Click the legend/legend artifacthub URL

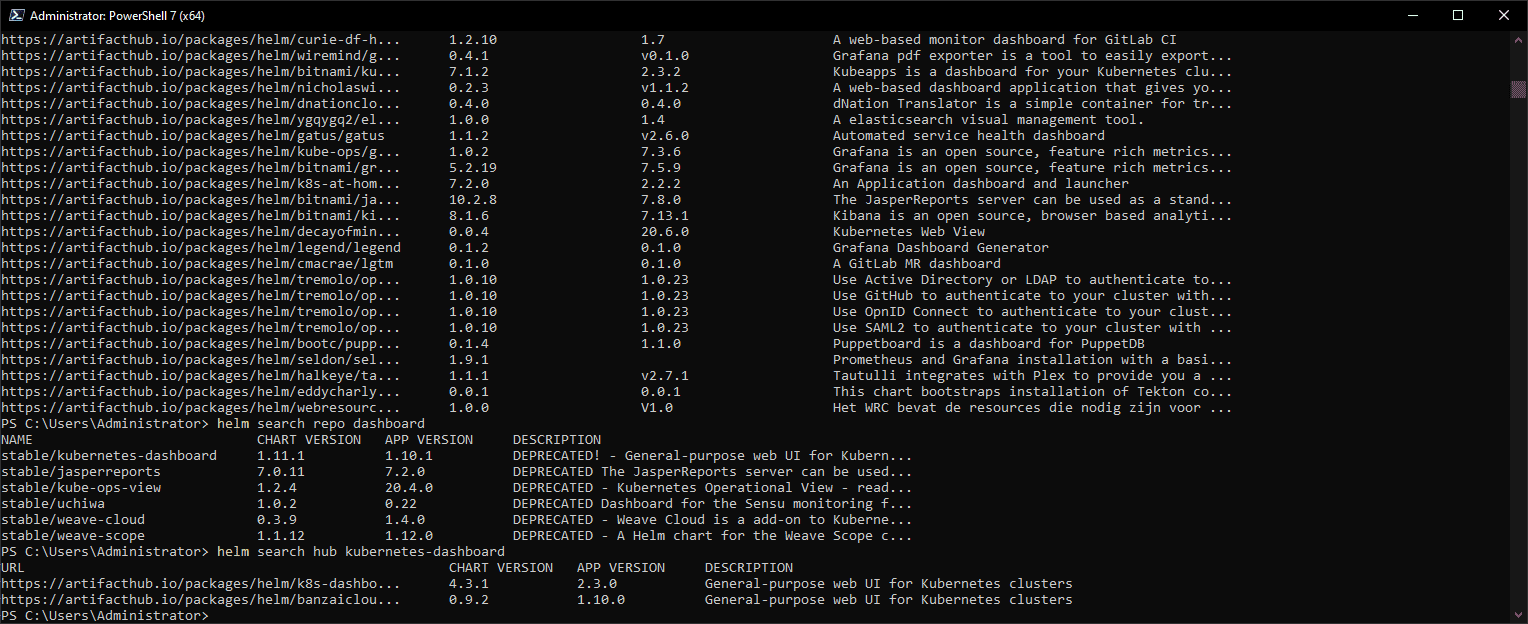(x=200, y=248)
